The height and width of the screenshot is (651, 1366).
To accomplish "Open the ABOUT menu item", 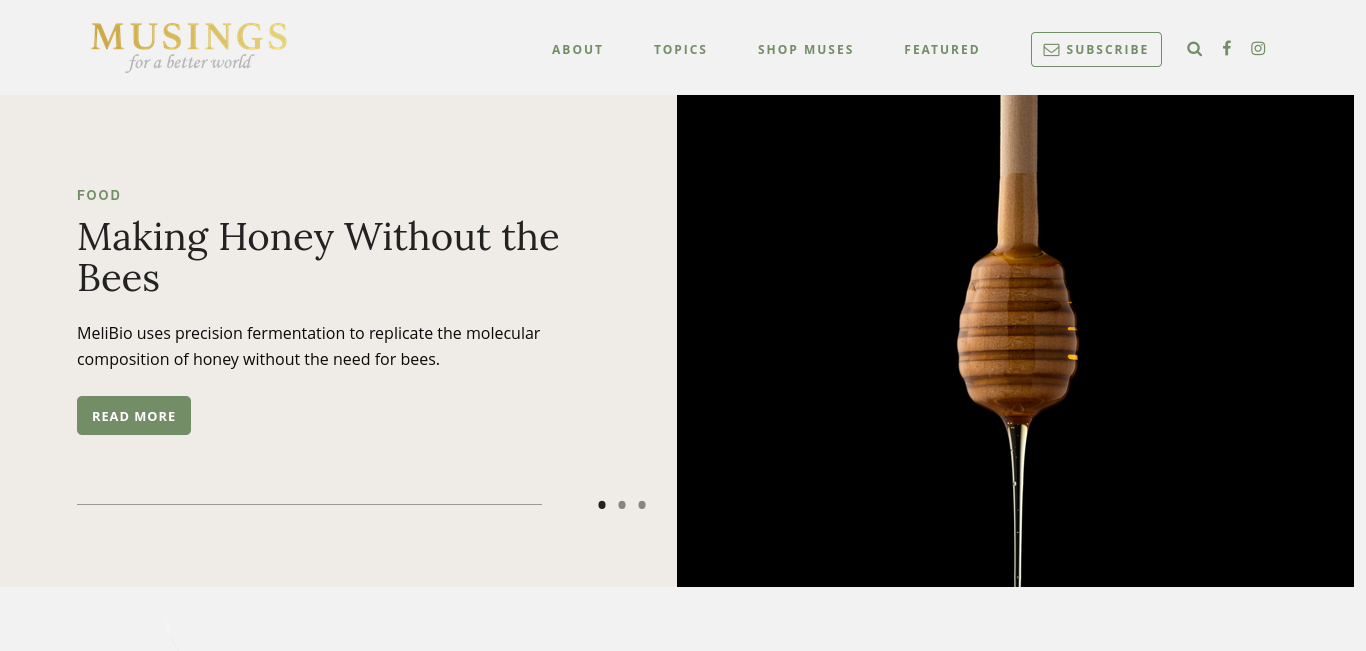I will pyautogui.click(x=578, y=50).
